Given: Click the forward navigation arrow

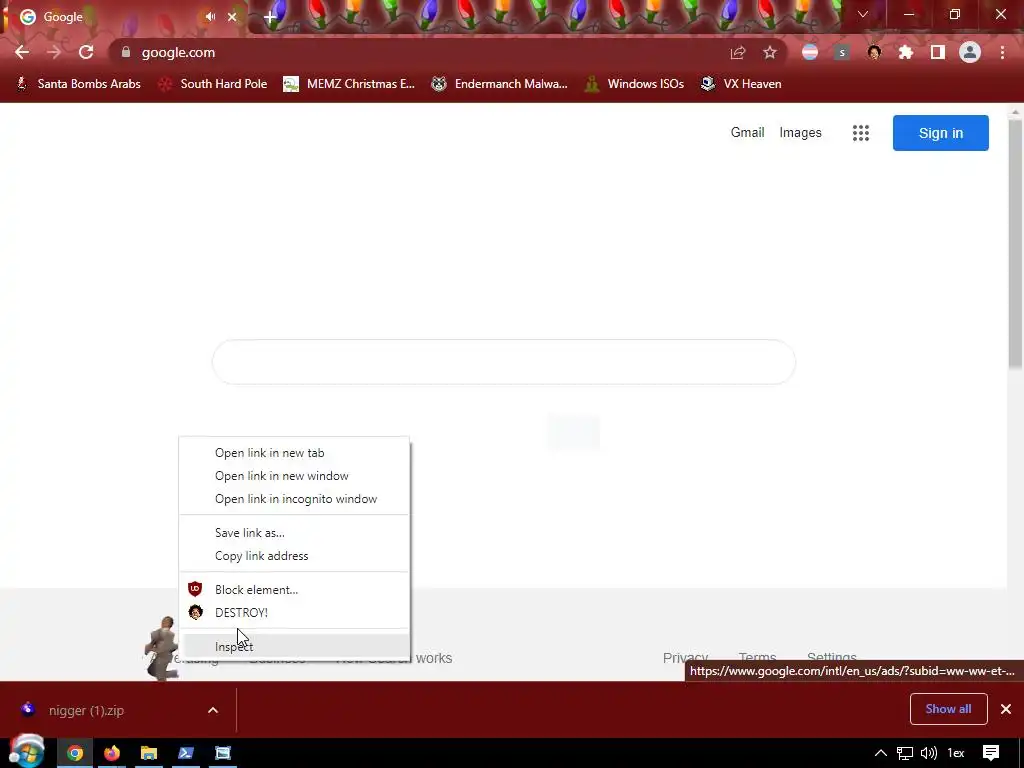Looking at the screenshot, I should 54,52.
